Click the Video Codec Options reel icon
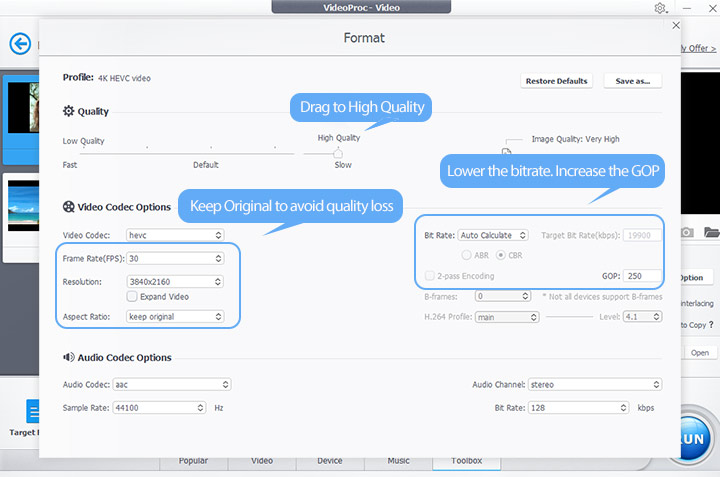 tap(68, 207)
